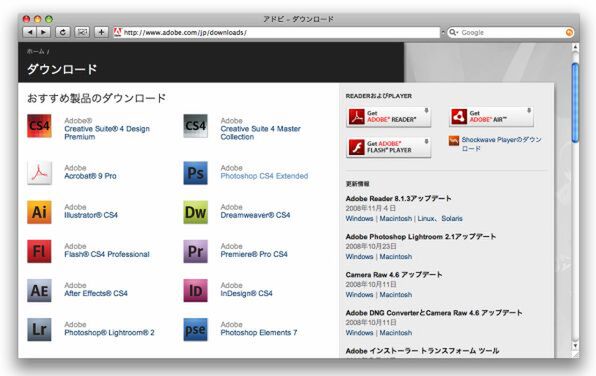Click the Get Adobe Flash Player button

[388, 147]
